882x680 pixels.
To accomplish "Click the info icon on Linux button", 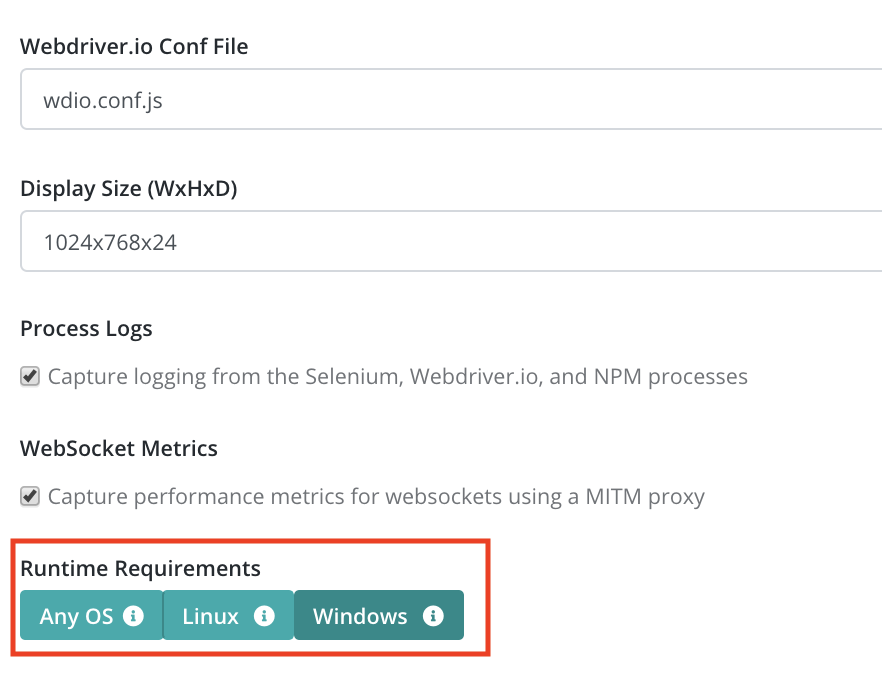I will 264,615.
